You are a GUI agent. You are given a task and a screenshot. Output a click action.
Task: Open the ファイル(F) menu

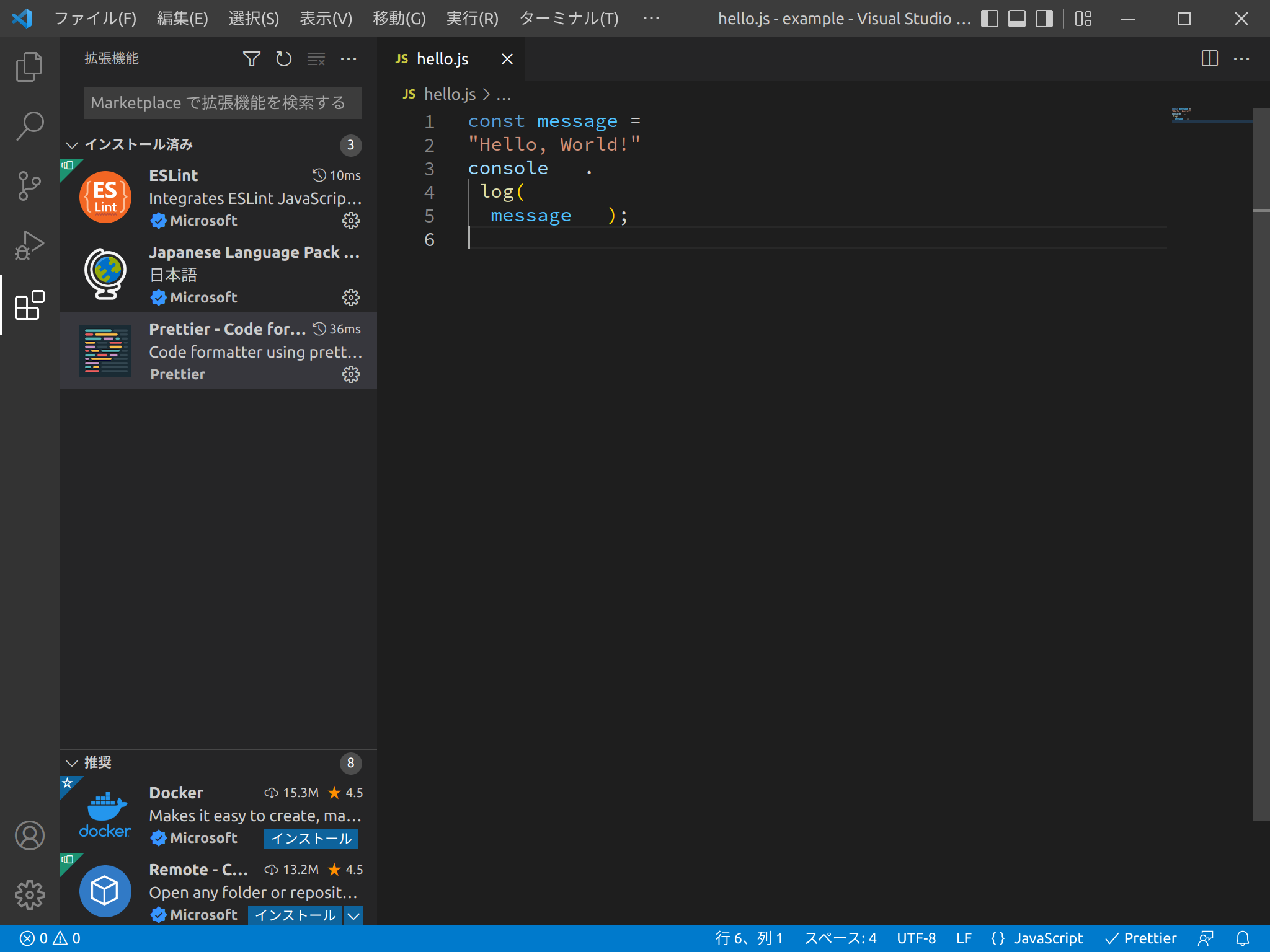coord(95,19)
